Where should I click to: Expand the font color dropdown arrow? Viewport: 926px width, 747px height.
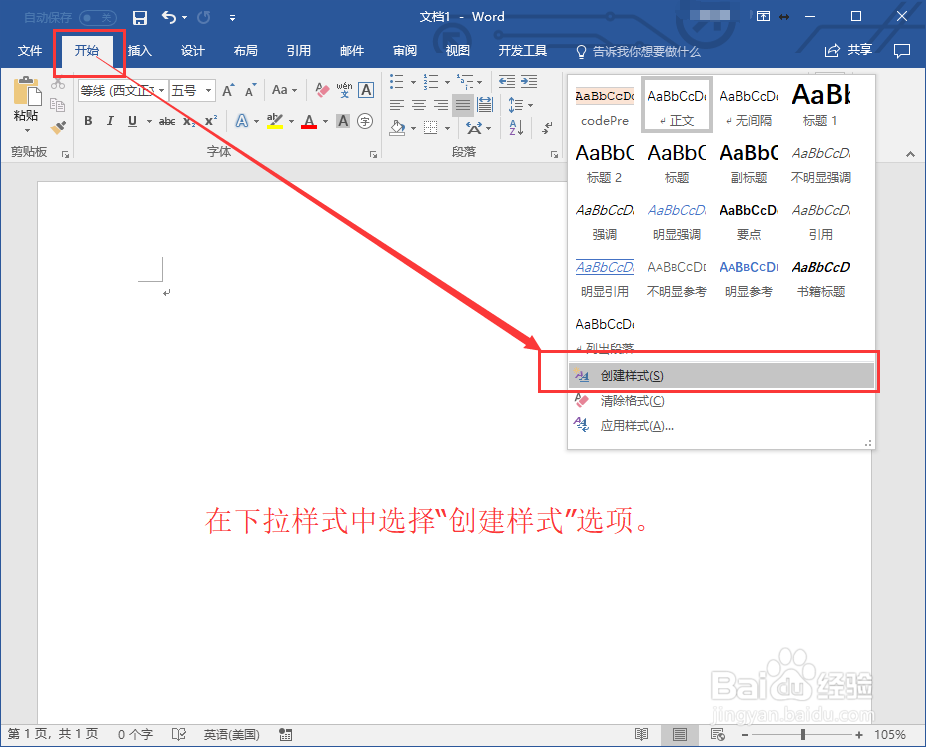pos(325,121)
